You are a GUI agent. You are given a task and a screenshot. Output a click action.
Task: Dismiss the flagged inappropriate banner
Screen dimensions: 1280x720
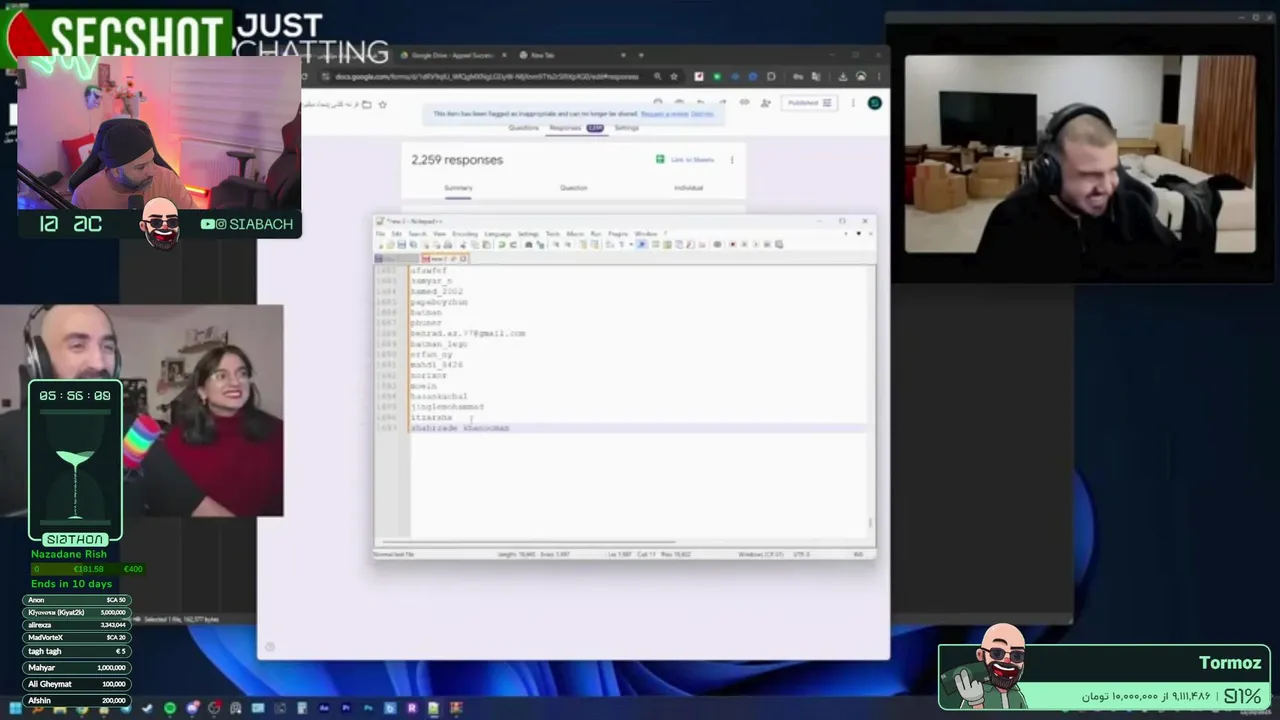(702, 114)
